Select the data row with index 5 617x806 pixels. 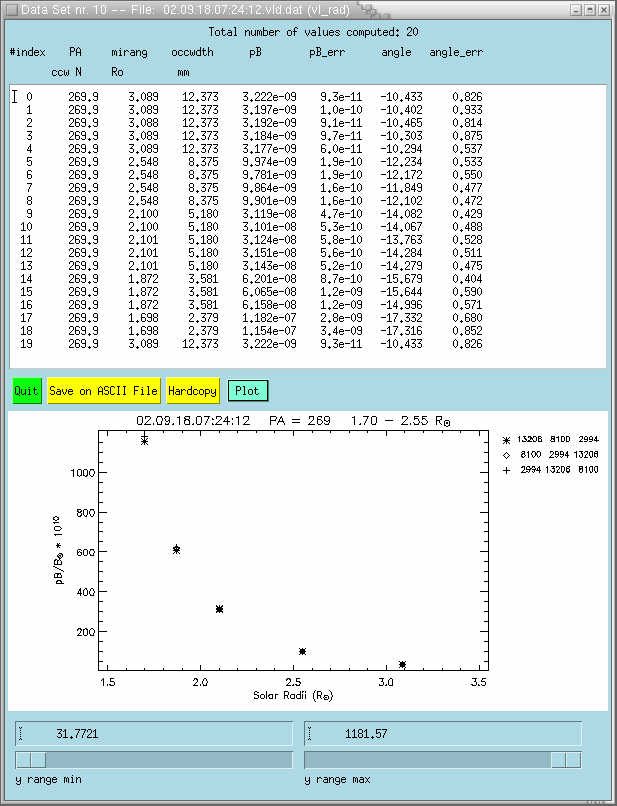coord(250,161)
